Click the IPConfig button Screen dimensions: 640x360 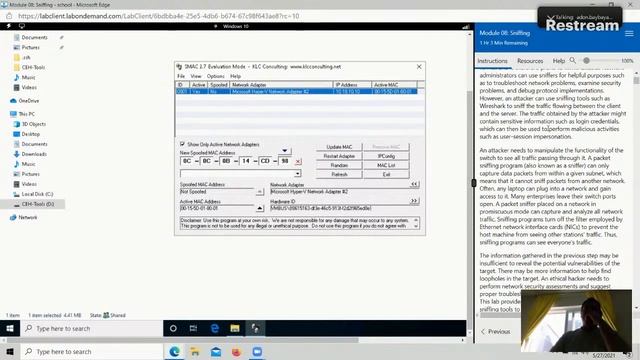[x=386, y=156]
